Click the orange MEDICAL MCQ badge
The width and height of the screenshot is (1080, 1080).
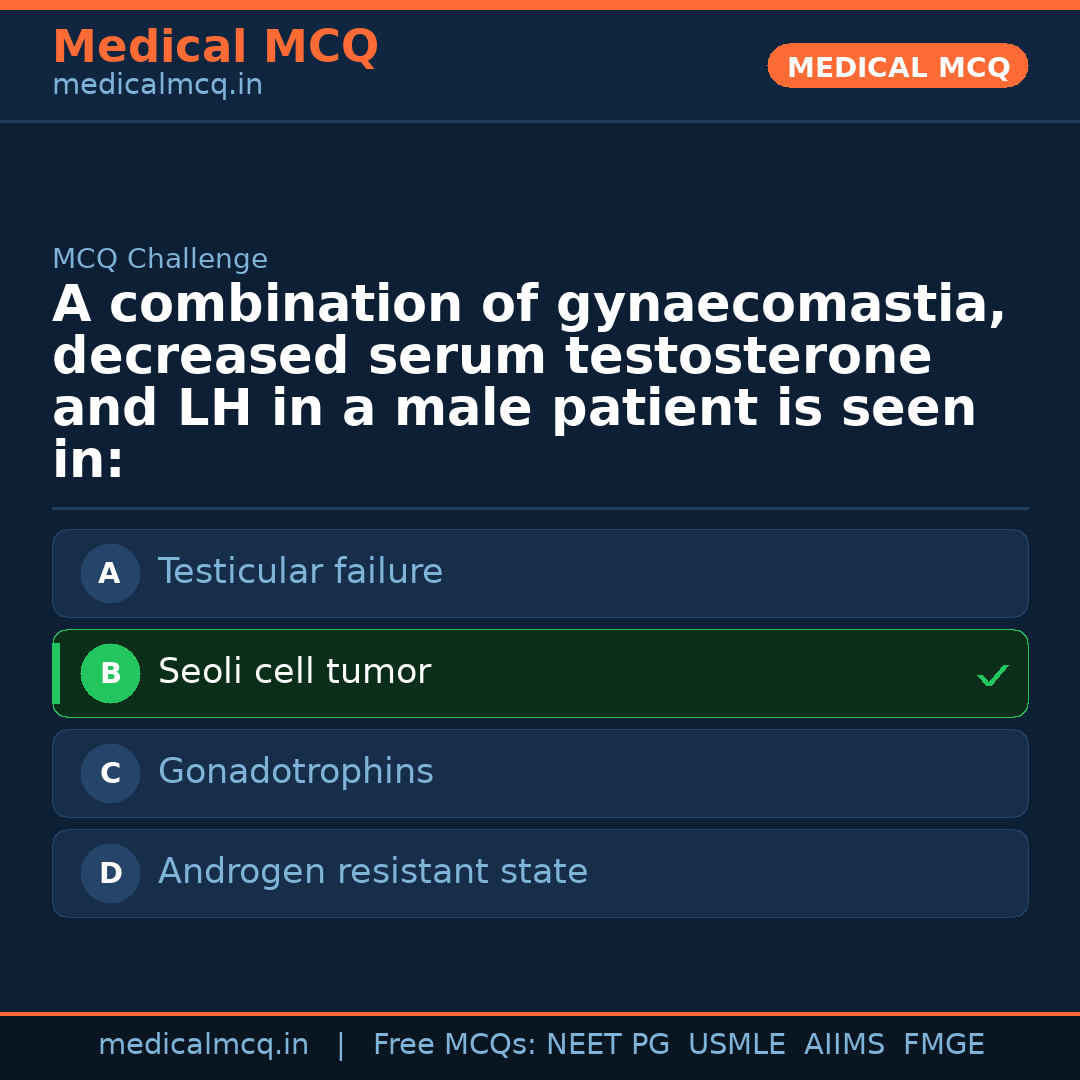coord(897,67)
